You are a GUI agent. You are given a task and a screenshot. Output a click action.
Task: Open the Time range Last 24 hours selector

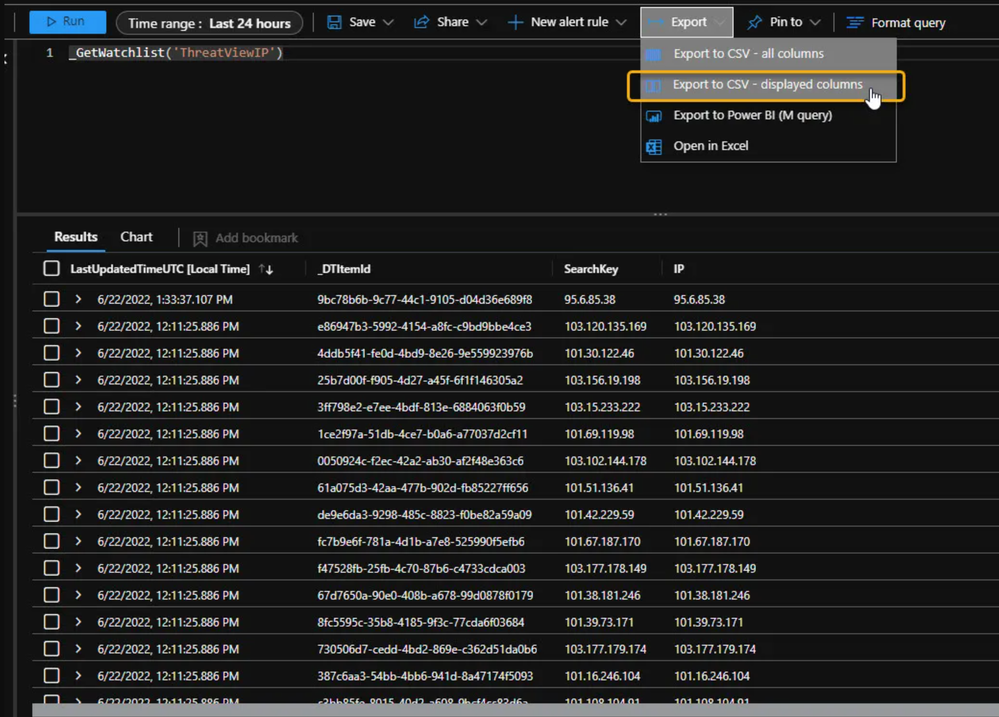(209, 23)
